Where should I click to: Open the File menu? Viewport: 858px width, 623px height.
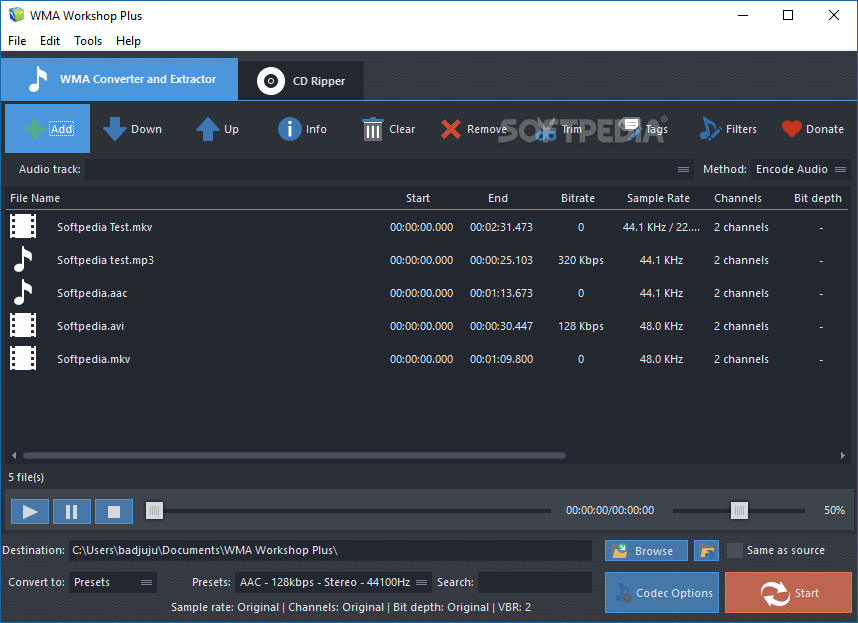pyautogui.click(x=17, y=40)
